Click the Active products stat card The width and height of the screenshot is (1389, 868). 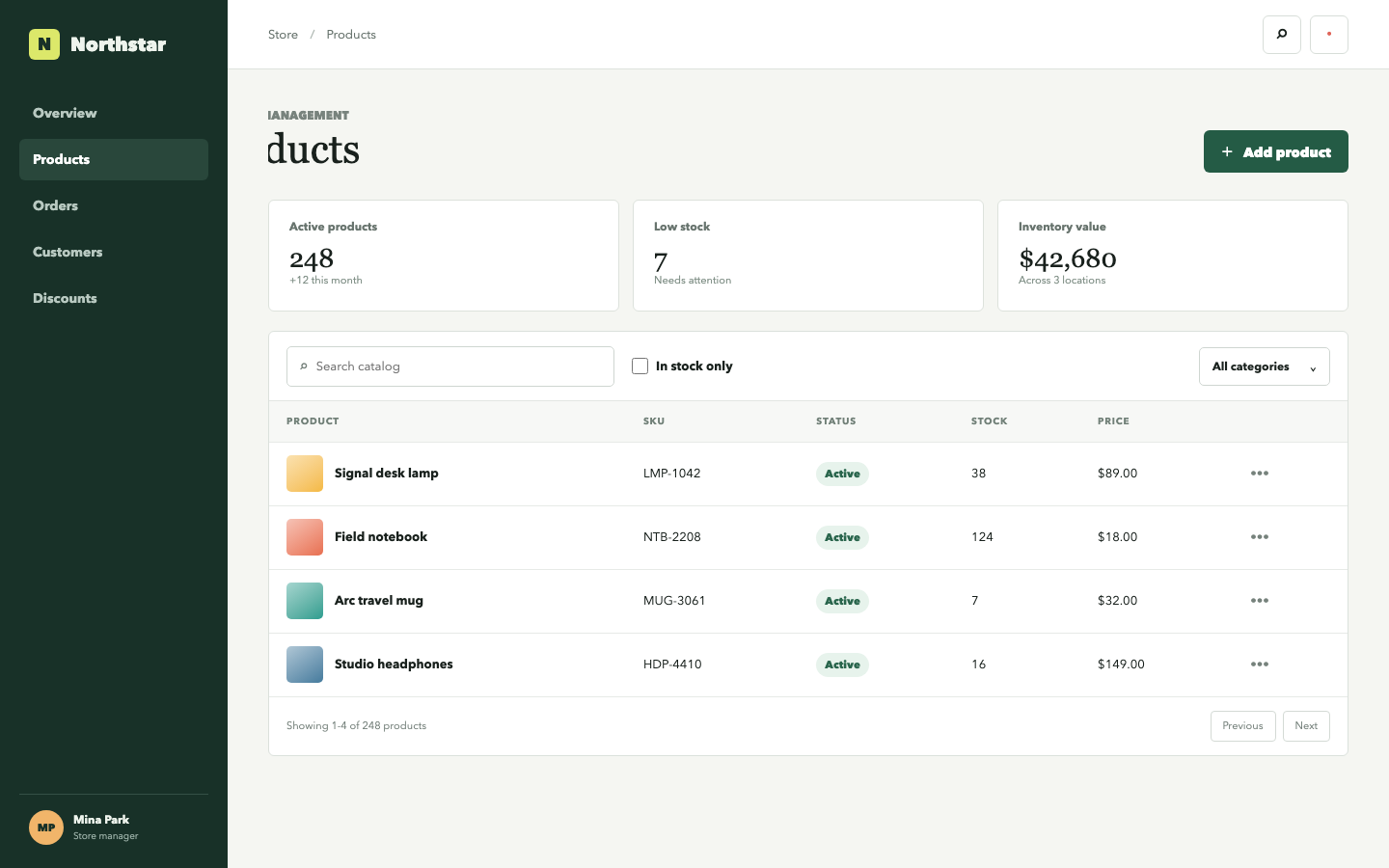pyautogui.click(x=444, y=256)
